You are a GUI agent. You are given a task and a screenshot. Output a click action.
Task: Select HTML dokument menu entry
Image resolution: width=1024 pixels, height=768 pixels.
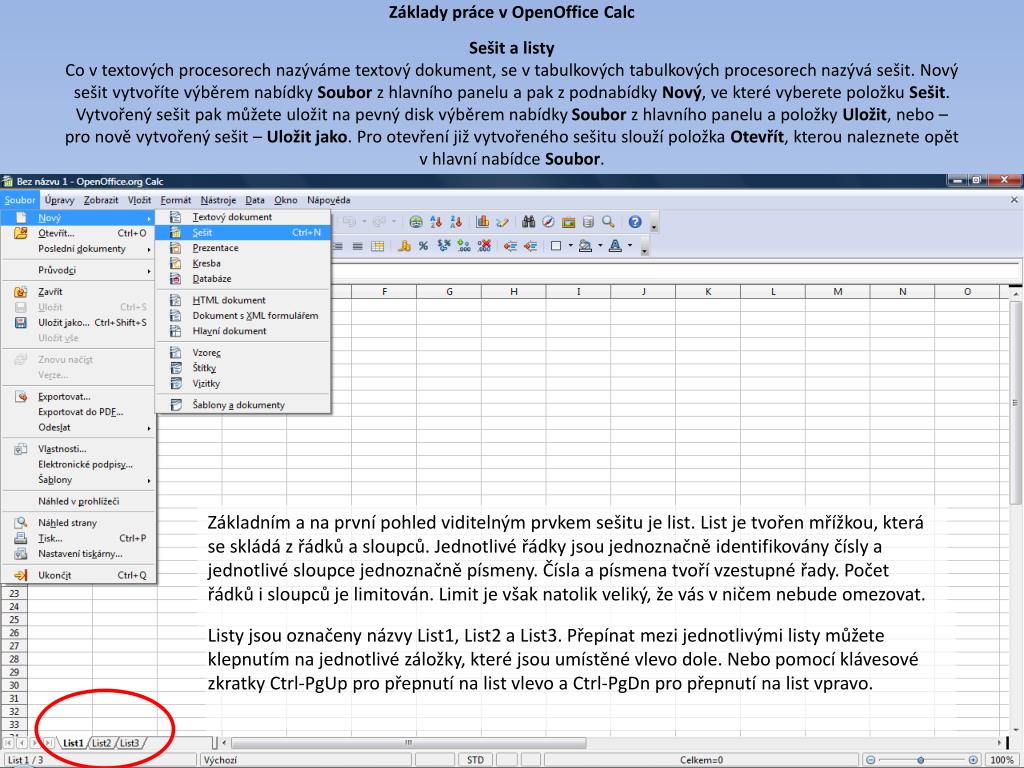[244, 300]
